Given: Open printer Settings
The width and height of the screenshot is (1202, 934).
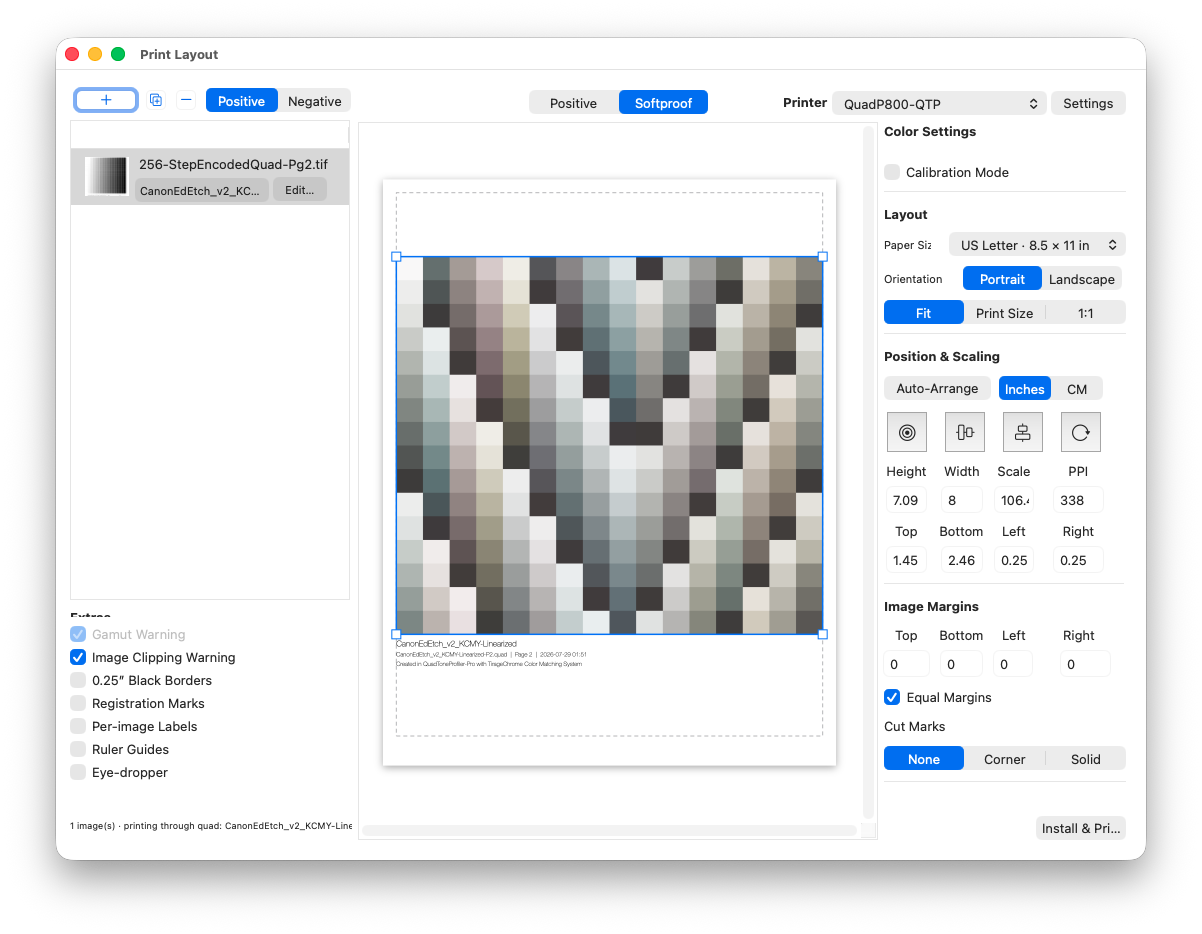Looking at the screenshot, I should point(1088,103).
